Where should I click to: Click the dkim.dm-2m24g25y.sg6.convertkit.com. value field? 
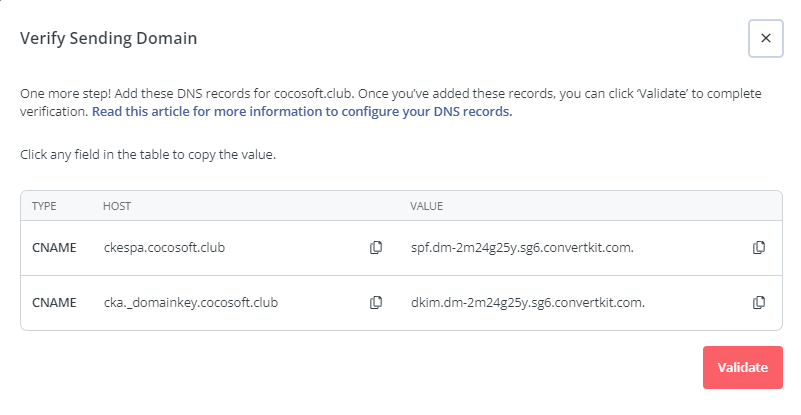click(528, 303)
